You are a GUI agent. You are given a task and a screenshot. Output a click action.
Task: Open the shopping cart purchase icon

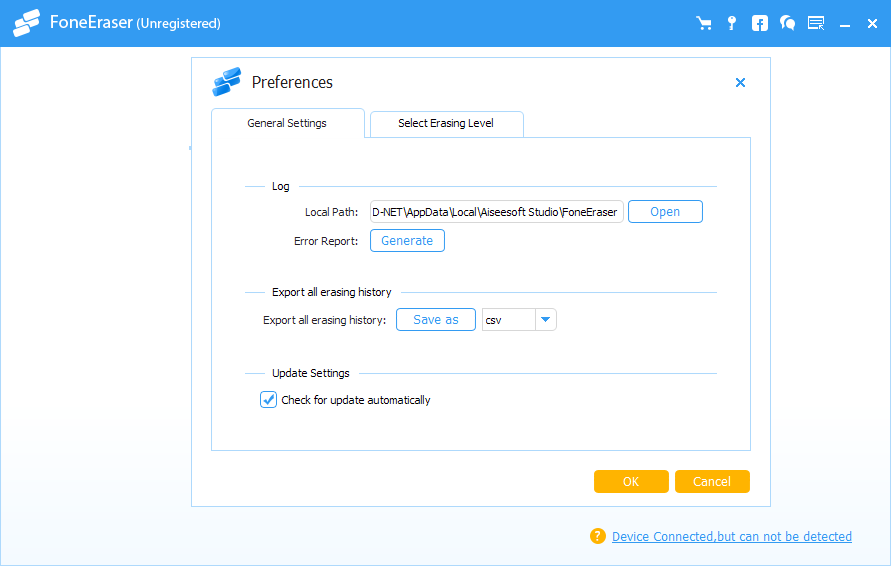703,23
